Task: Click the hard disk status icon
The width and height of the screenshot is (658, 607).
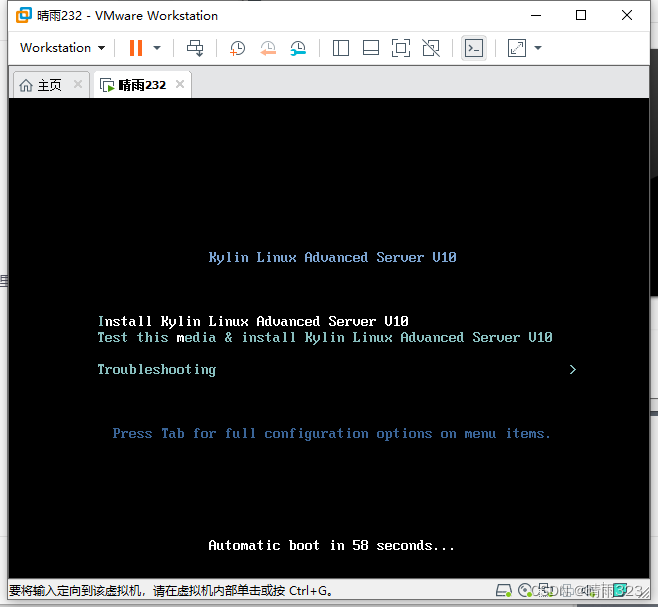Action: tap(504, 590)
